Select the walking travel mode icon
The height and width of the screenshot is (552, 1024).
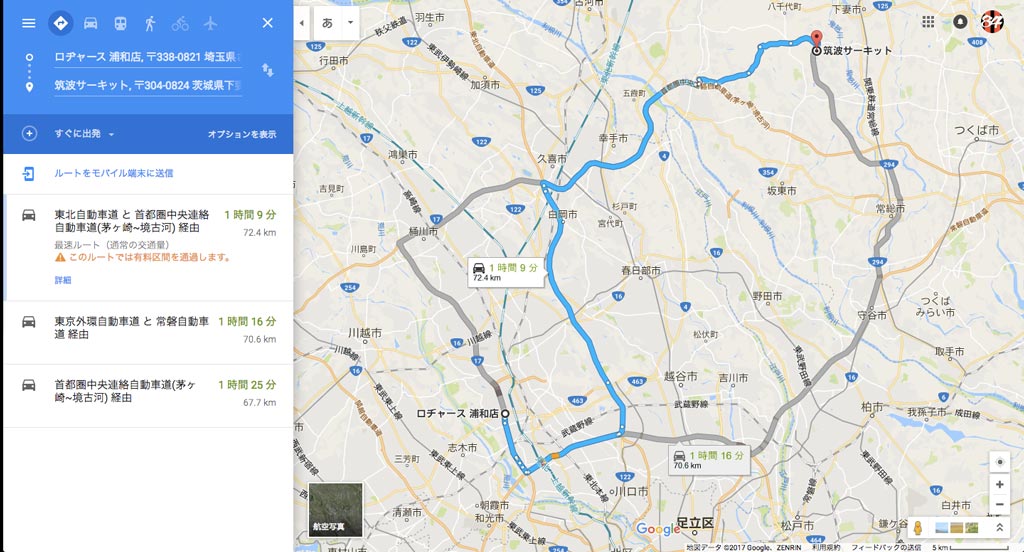150,24
